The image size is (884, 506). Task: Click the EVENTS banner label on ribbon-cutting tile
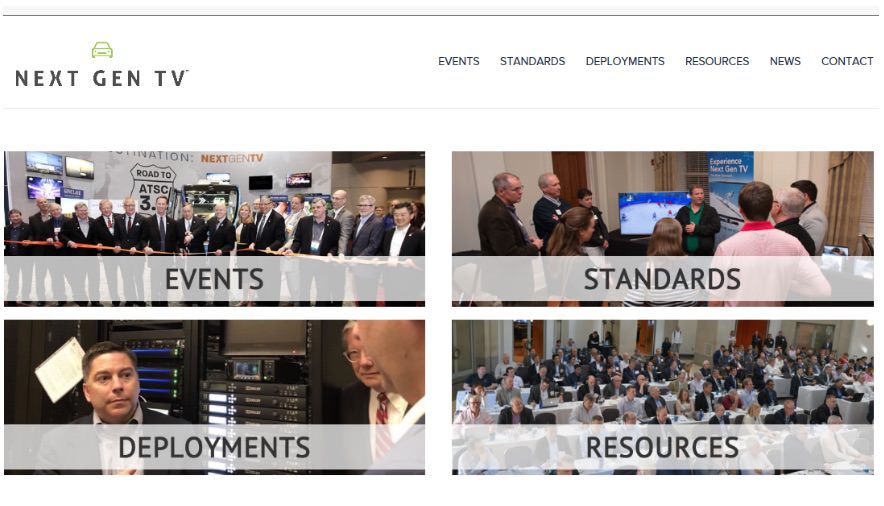point(214,279)
